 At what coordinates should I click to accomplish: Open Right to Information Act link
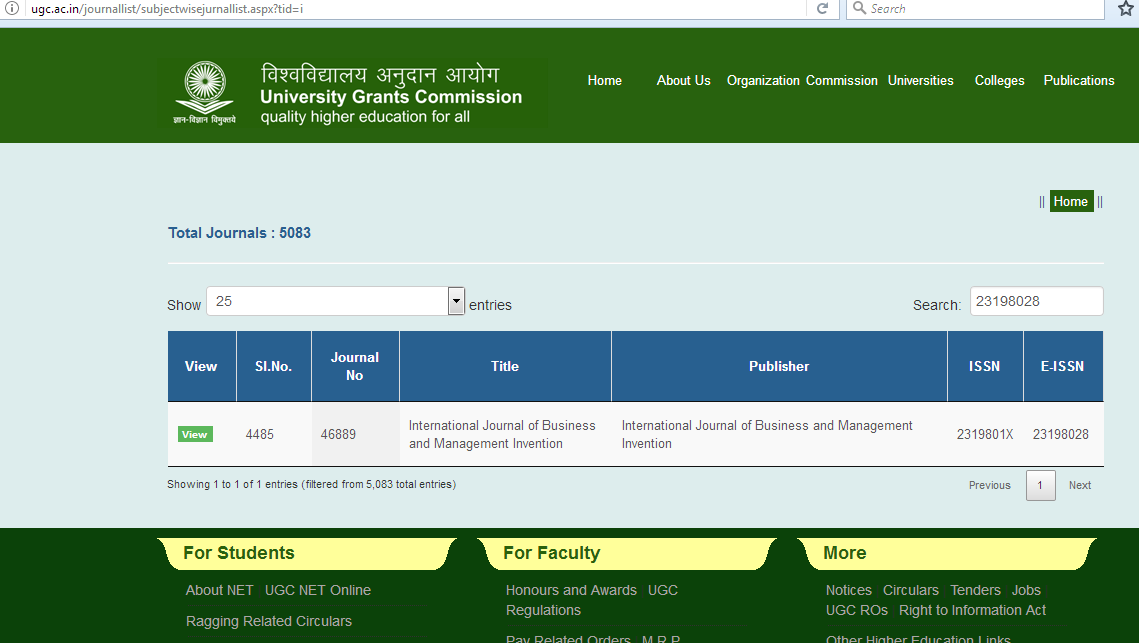tap(972, 610)
